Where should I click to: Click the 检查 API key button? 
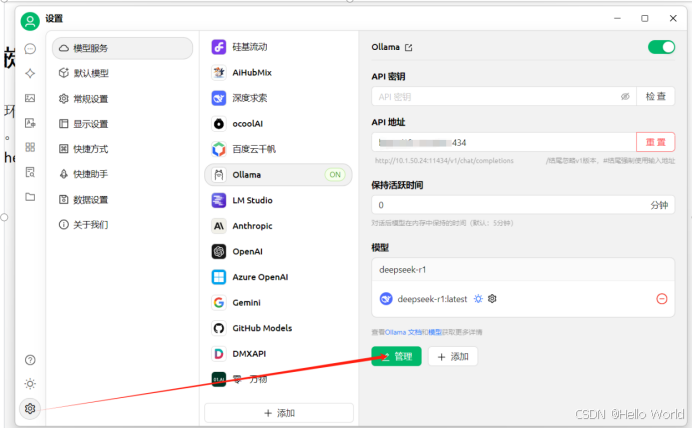coord(655,96)
